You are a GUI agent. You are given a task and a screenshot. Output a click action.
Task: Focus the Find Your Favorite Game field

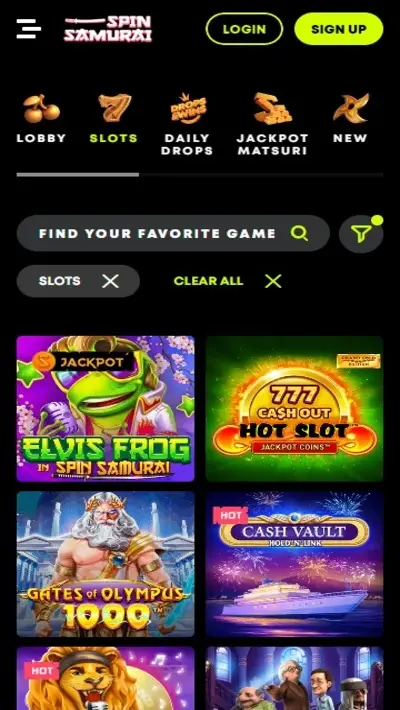(x=173, y=233)
